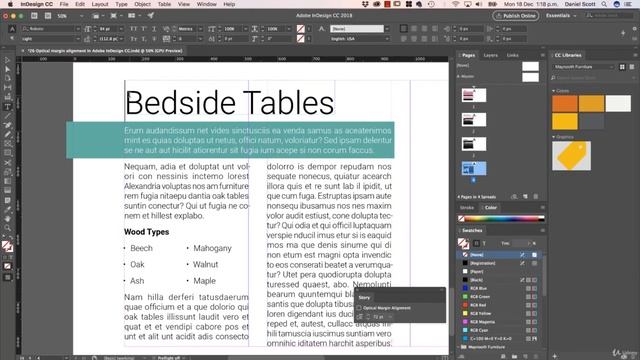The image size is (640, 360).
Task: Open the Type menu
Action: tap(121, 4)
